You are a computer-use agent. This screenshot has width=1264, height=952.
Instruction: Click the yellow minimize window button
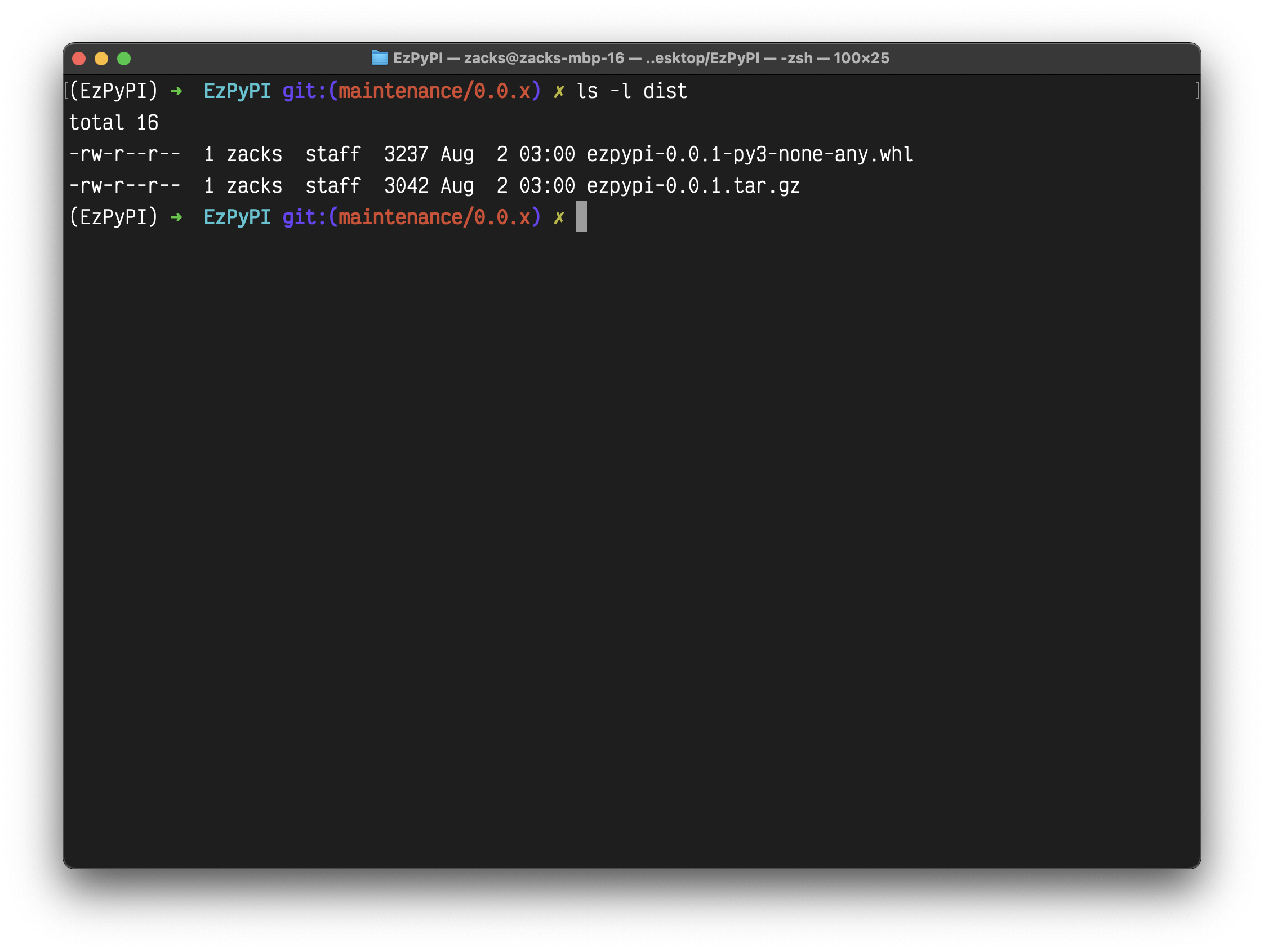pos(101,58)
